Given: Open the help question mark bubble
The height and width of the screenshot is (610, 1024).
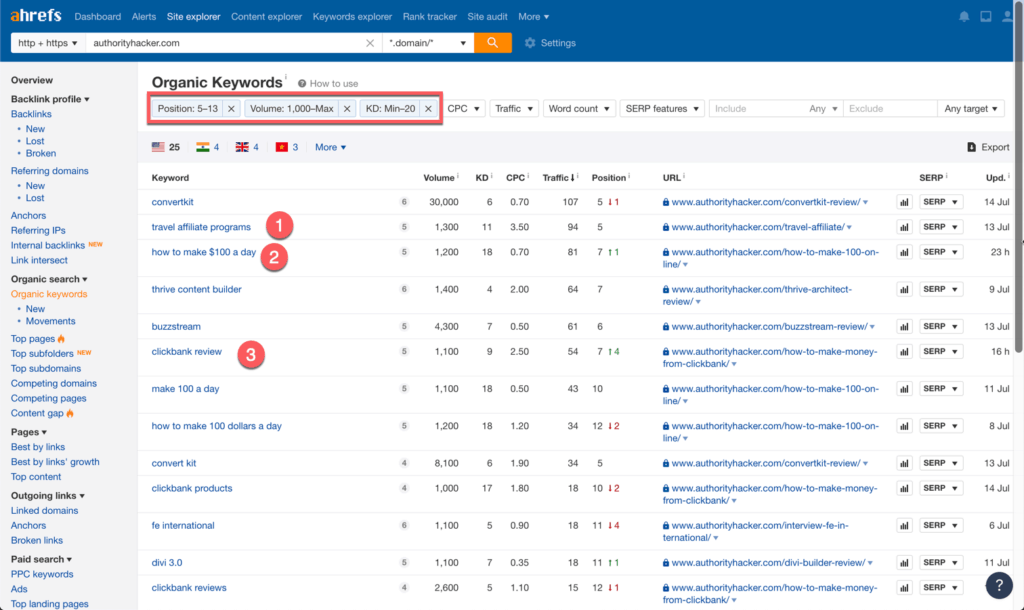Looking at the screenshot, I should pyautogui.click(x=998, y=585).
